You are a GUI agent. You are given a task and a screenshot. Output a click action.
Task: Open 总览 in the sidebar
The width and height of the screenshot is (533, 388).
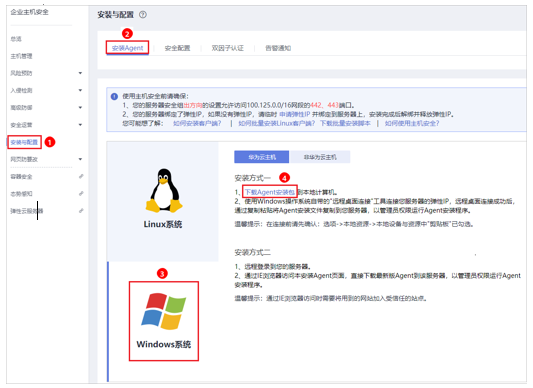16,39
